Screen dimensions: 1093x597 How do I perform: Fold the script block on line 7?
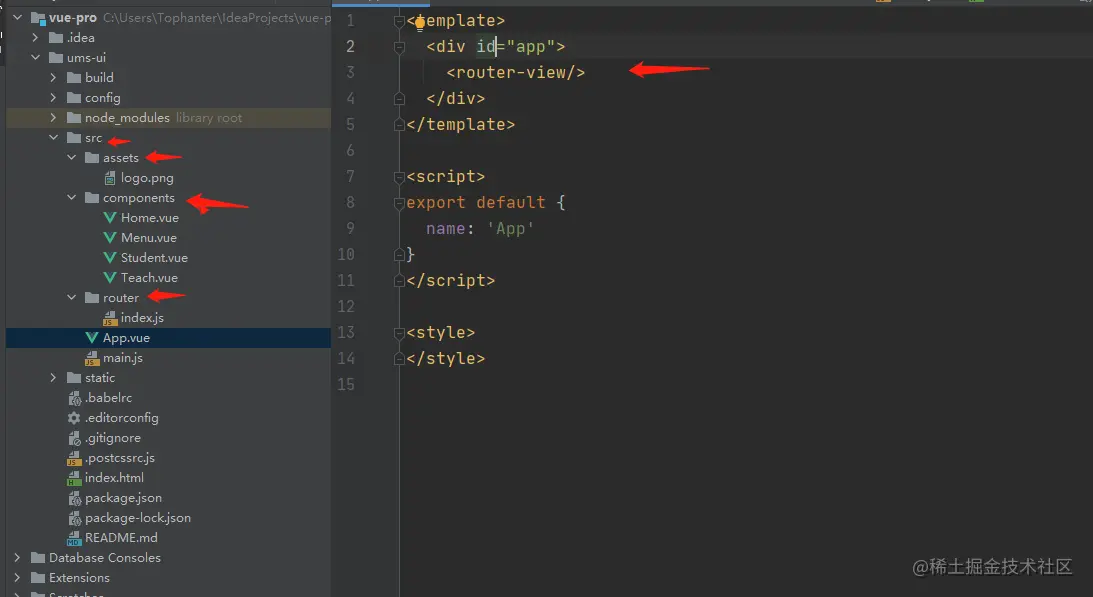[x=399, y=177]
